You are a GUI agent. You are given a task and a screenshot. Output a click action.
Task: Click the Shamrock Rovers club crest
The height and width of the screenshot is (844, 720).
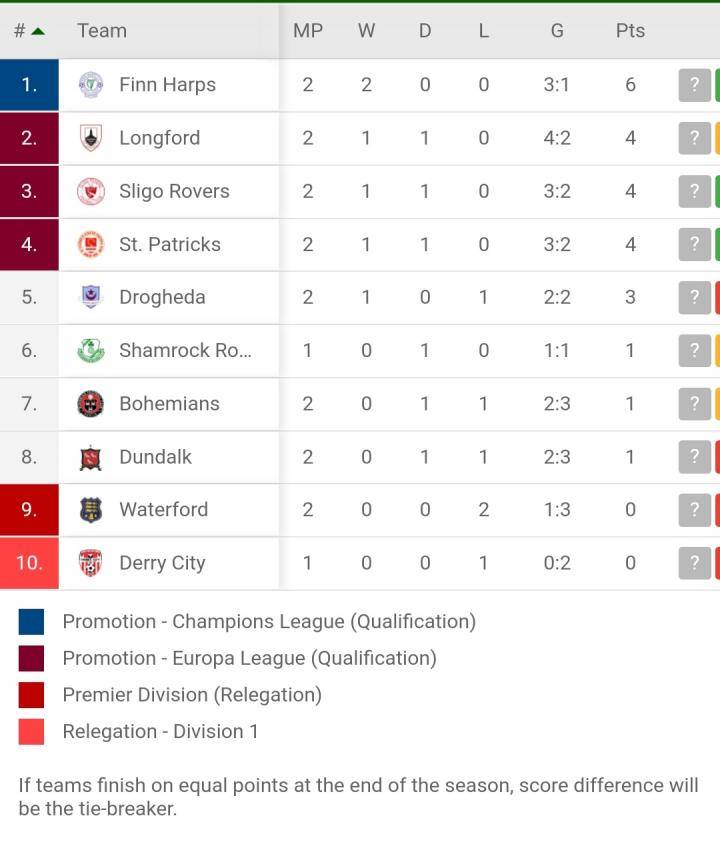[x=91, y=350]
